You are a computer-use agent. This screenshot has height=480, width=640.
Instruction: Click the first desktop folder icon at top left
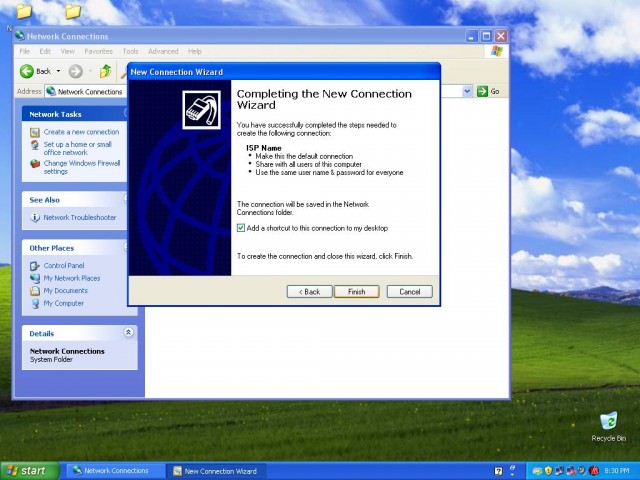coord(24,11)
